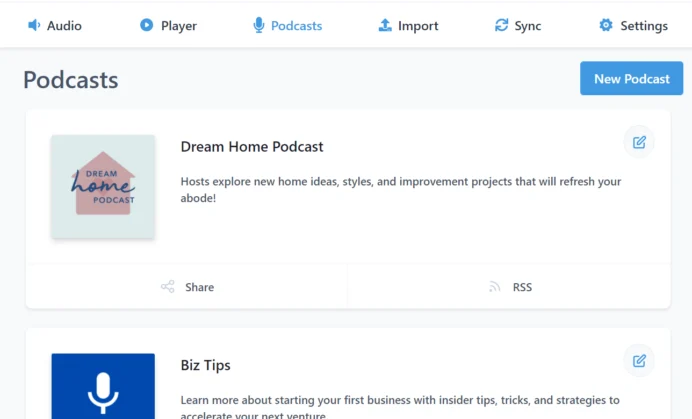Open the Dream Home Podcast title
The image size is (692, 419).
point(252,147)
